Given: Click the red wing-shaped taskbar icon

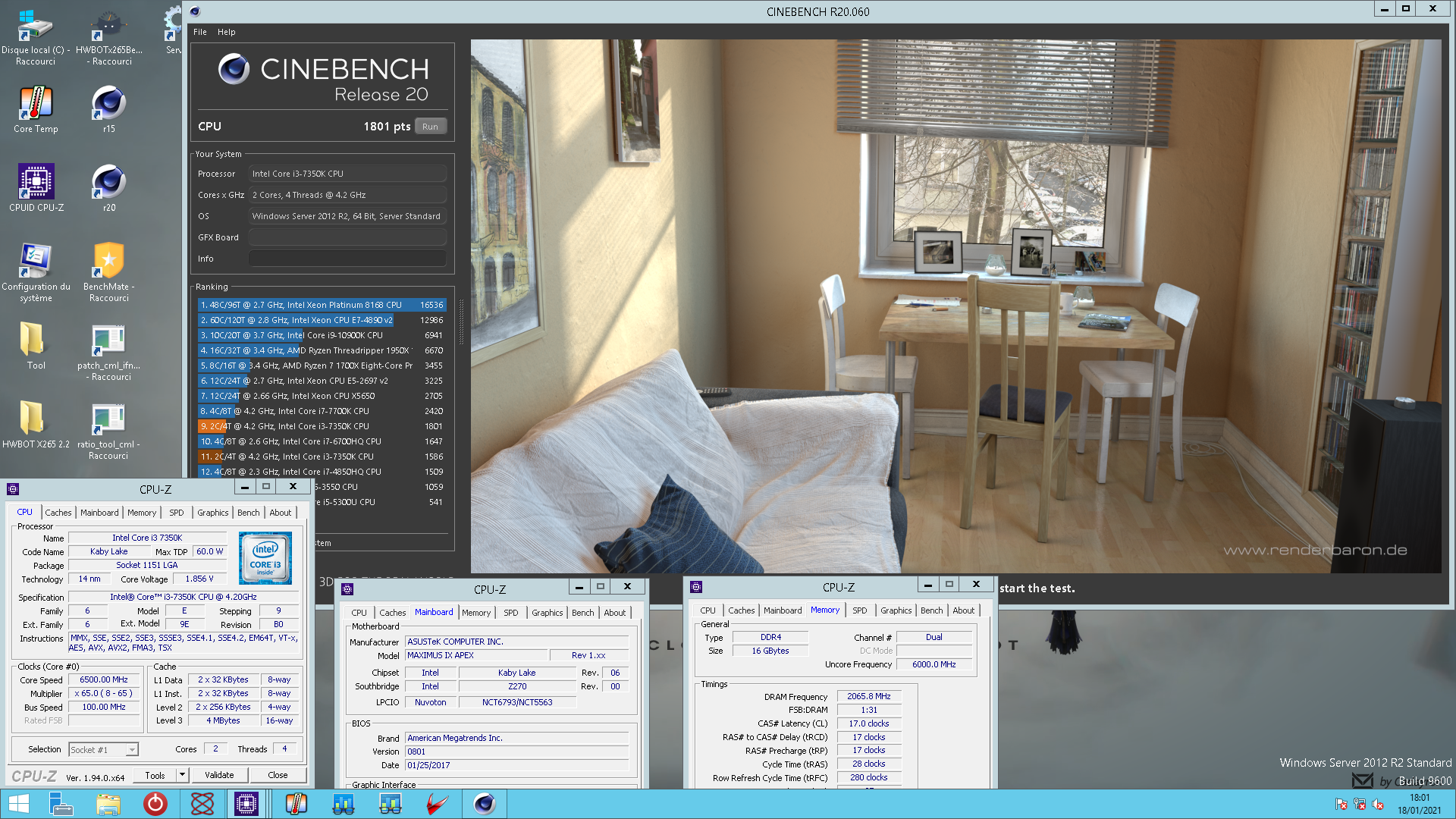Looking at the screenshot, I should point(438,804).
